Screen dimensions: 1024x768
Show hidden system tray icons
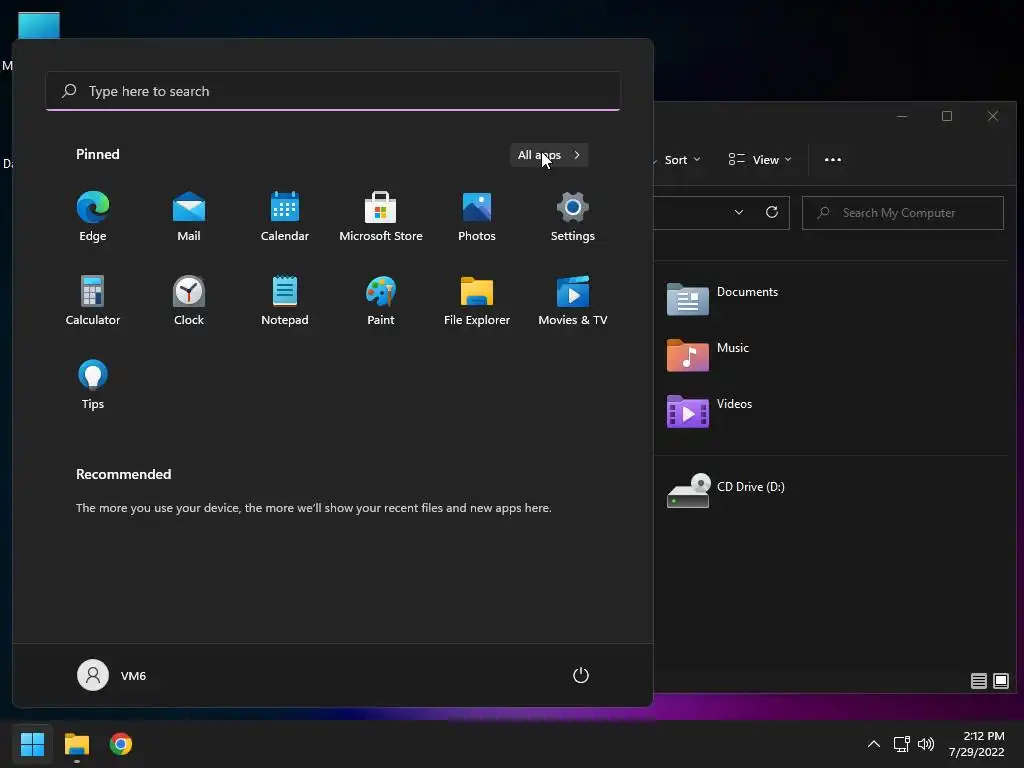pos(873,744)
